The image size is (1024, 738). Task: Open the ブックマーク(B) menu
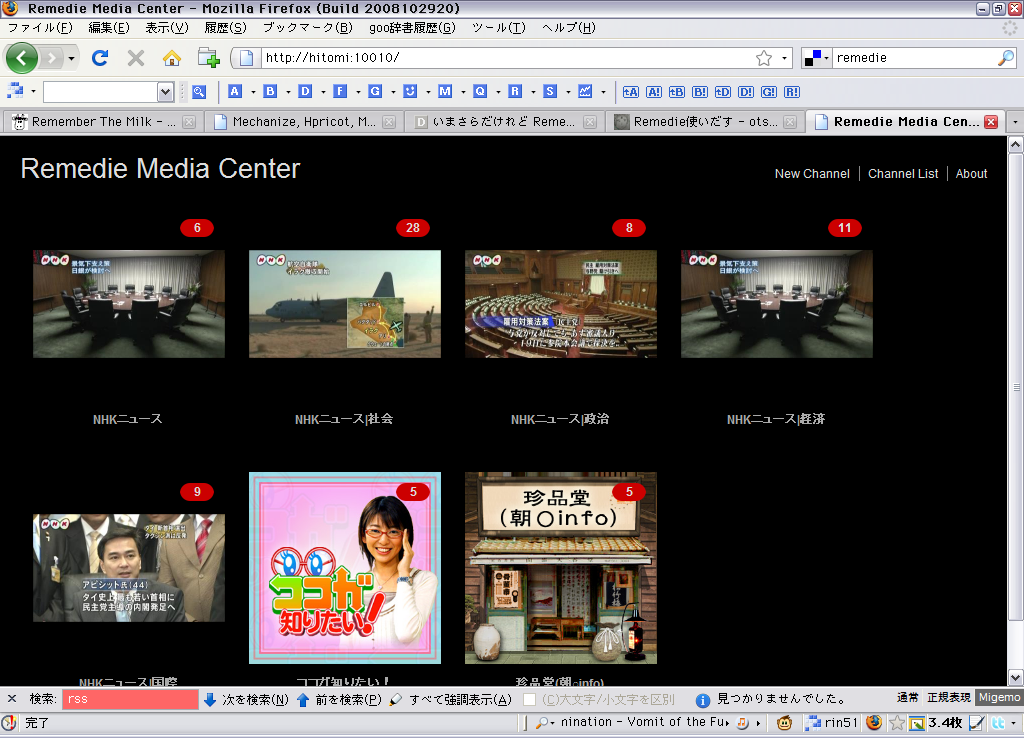click(x=308, y=28)
